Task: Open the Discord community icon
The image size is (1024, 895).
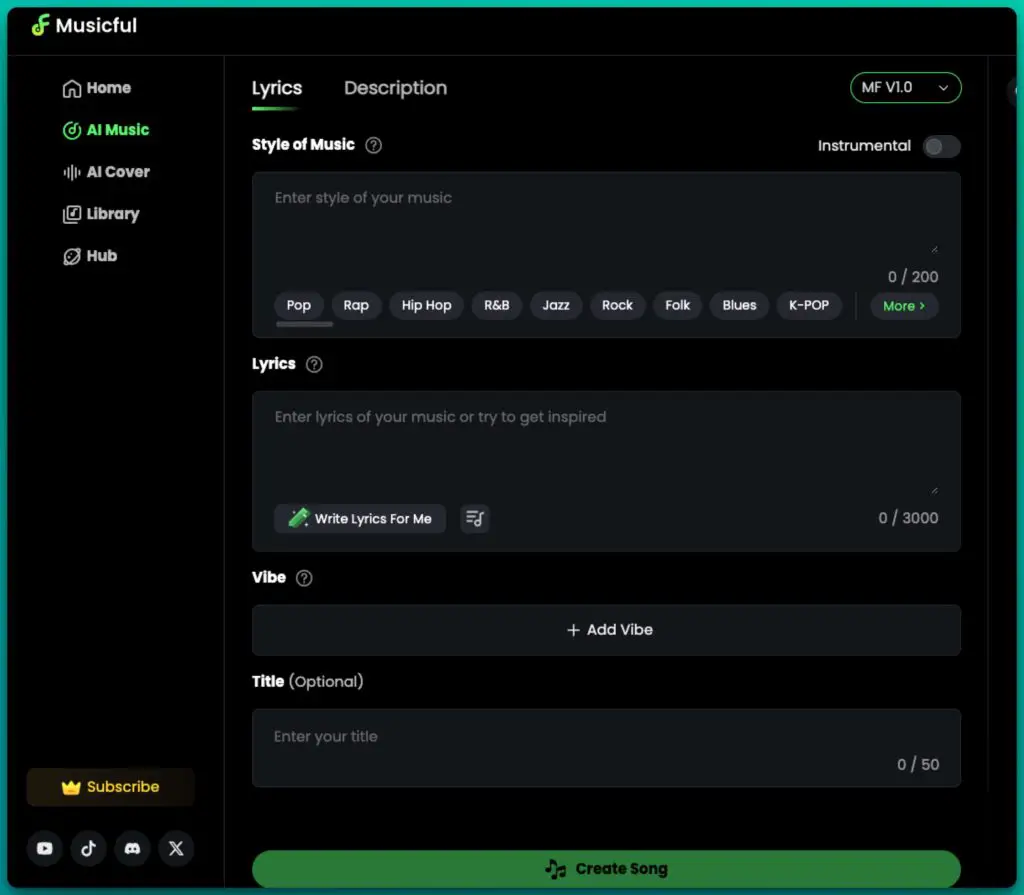Action: coord(132,848)
